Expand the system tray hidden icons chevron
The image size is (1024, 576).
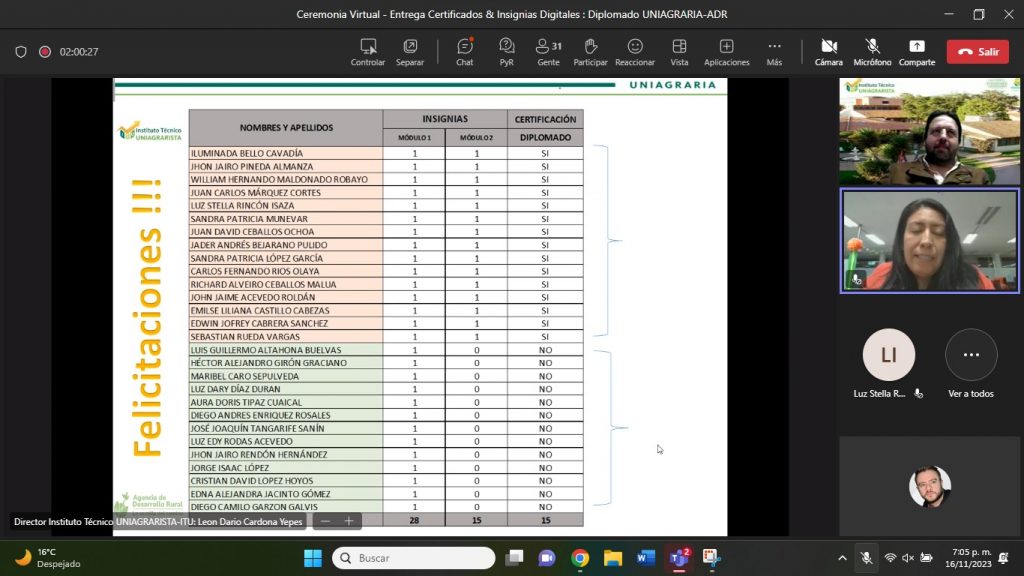click(x=841, y=558)
